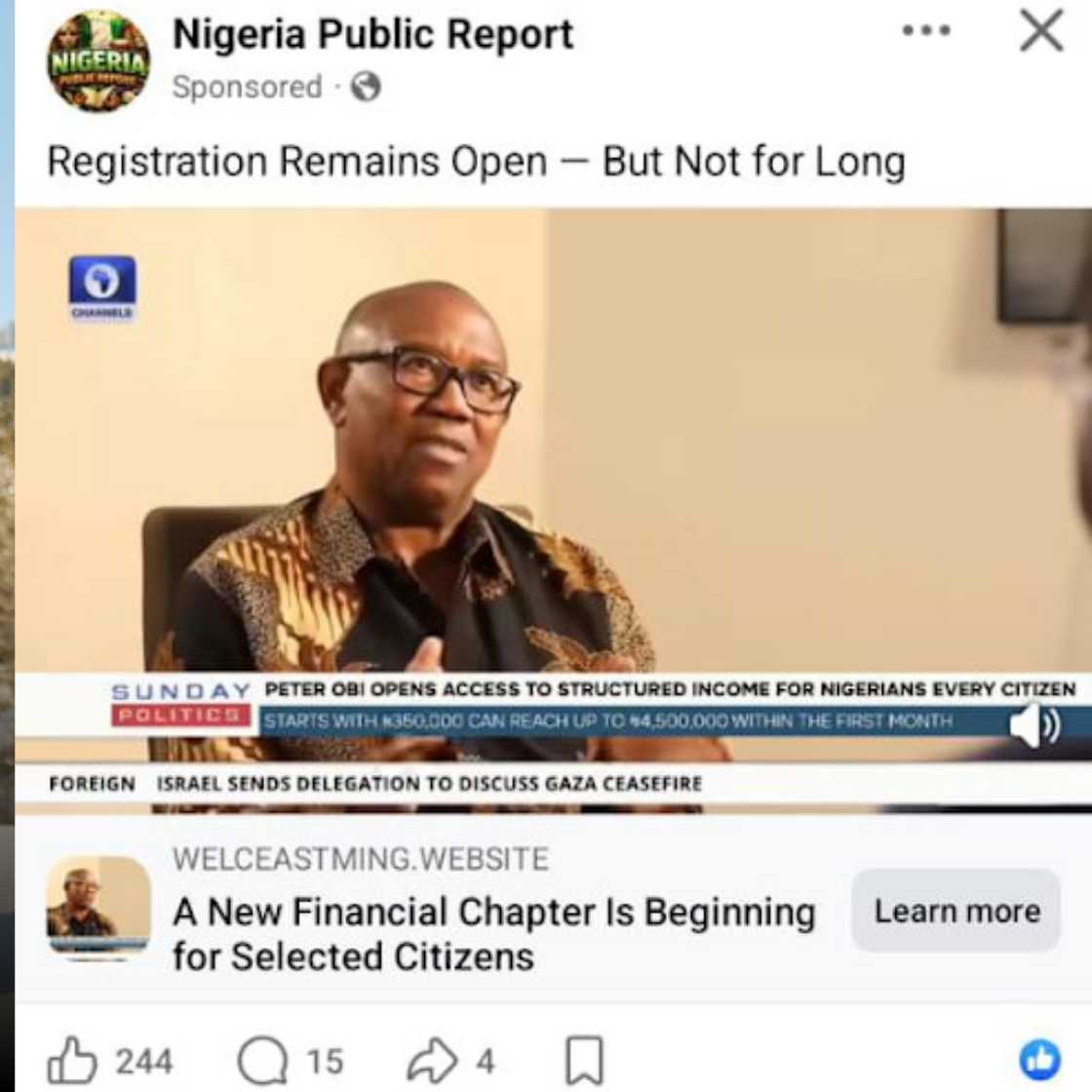Click the Registration Remains Open caption text
The height and width of the screenshot is (1092, 1092).
477,162
